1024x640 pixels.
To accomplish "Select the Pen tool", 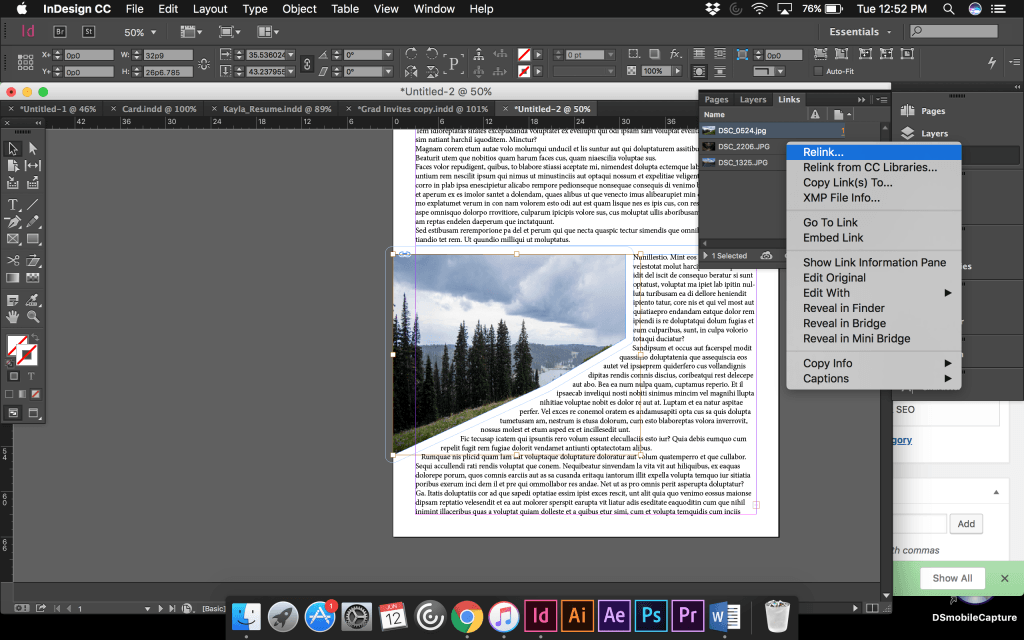I will coord(13,221).
